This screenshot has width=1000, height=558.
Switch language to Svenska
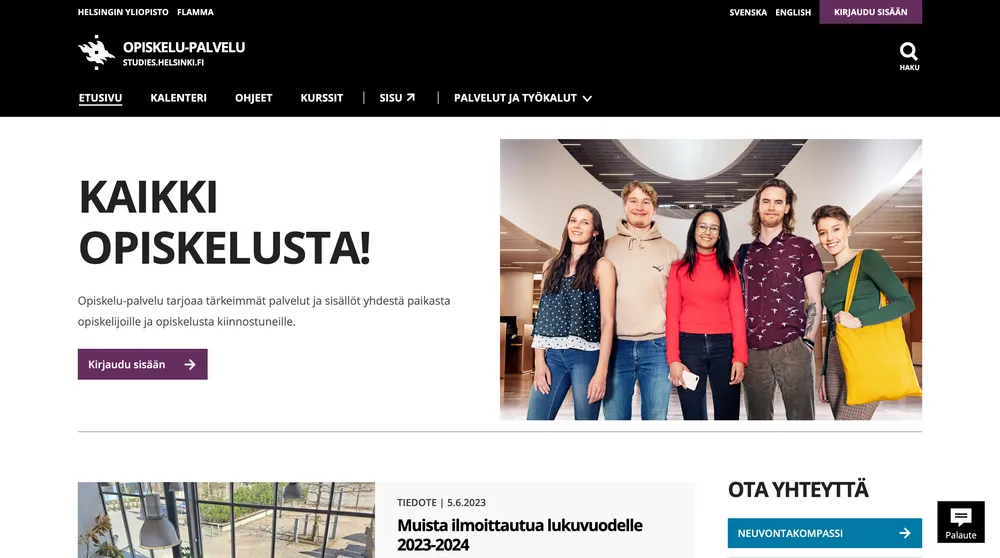(748, 12)
